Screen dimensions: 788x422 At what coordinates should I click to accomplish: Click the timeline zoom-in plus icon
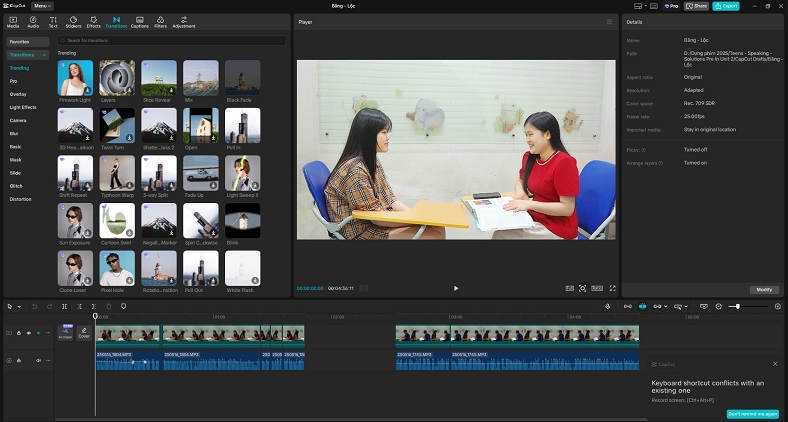coord(778,306)
